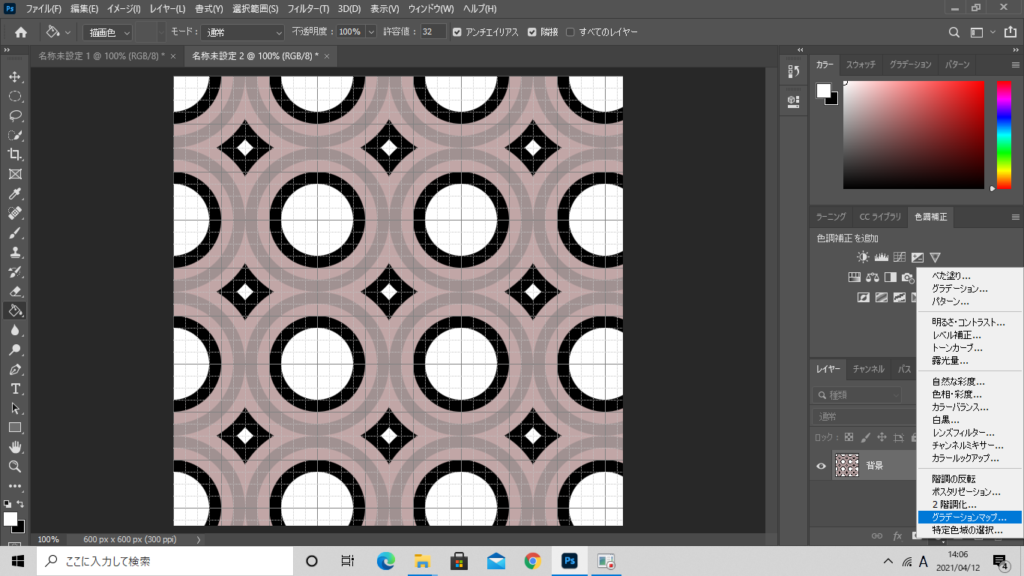Viewport: 1024px width, 576px height.
Task: Enable the すべてのレイヤー checkbox
Action: (x=570, y=32)
